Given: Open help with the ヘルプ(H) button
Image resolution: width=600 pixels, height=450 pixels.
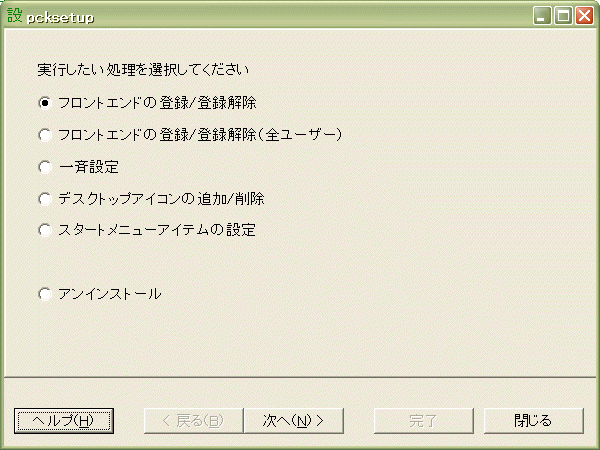Looking at the screenshot, I should 64,421.
